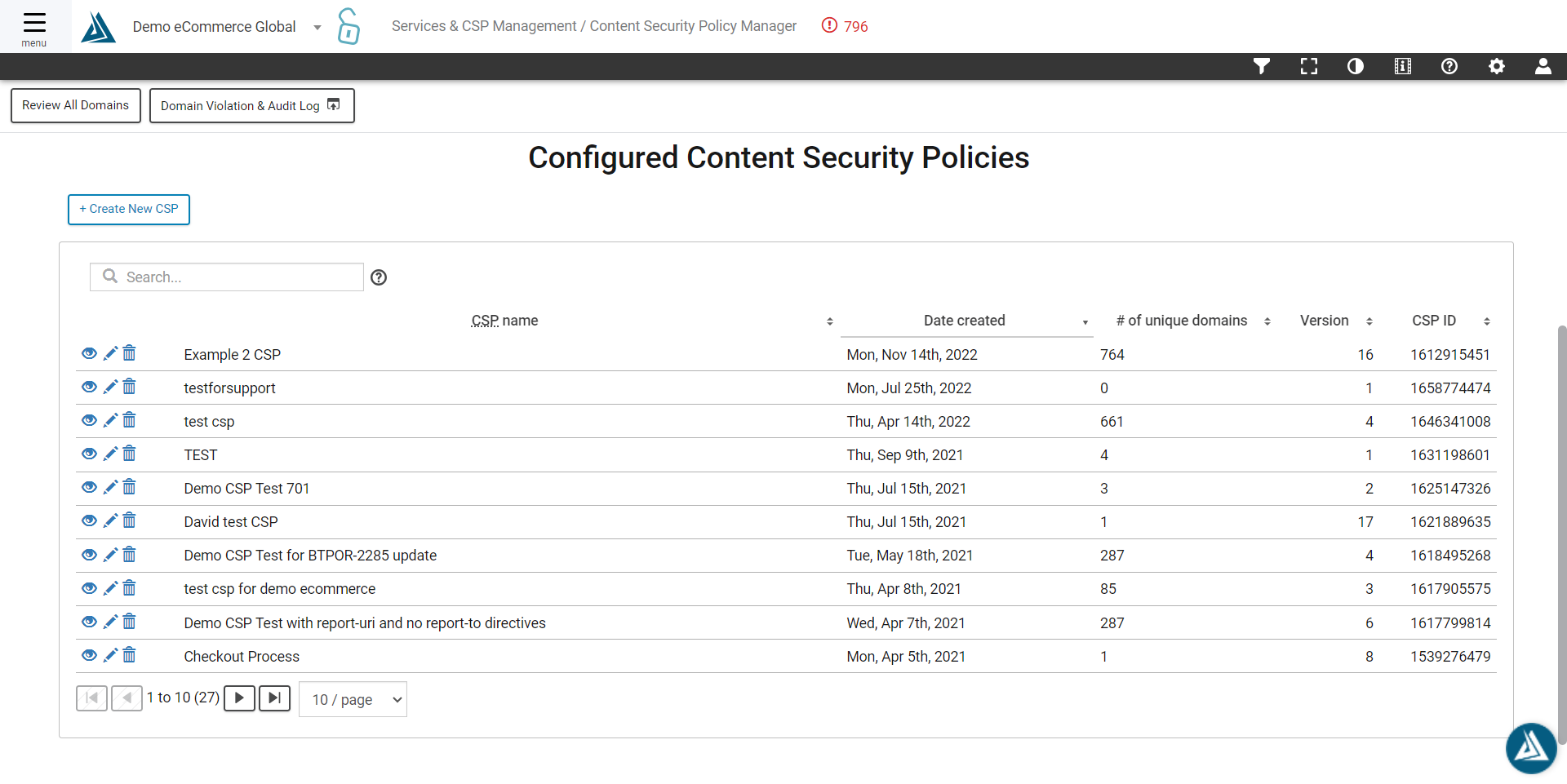Image resolution: width=1567 pixels, height=784 pixels.
Task: Delete report-uri directives policy
Action: (129, 622)
